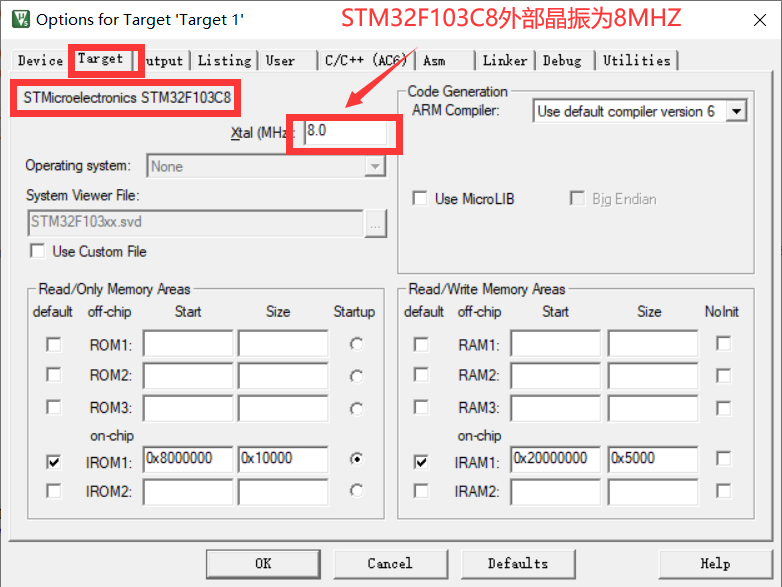Image resolution: width=782 pixels, height=587 pixels.
Task: Click the ROM2 Start field
Action: (188, 376)
